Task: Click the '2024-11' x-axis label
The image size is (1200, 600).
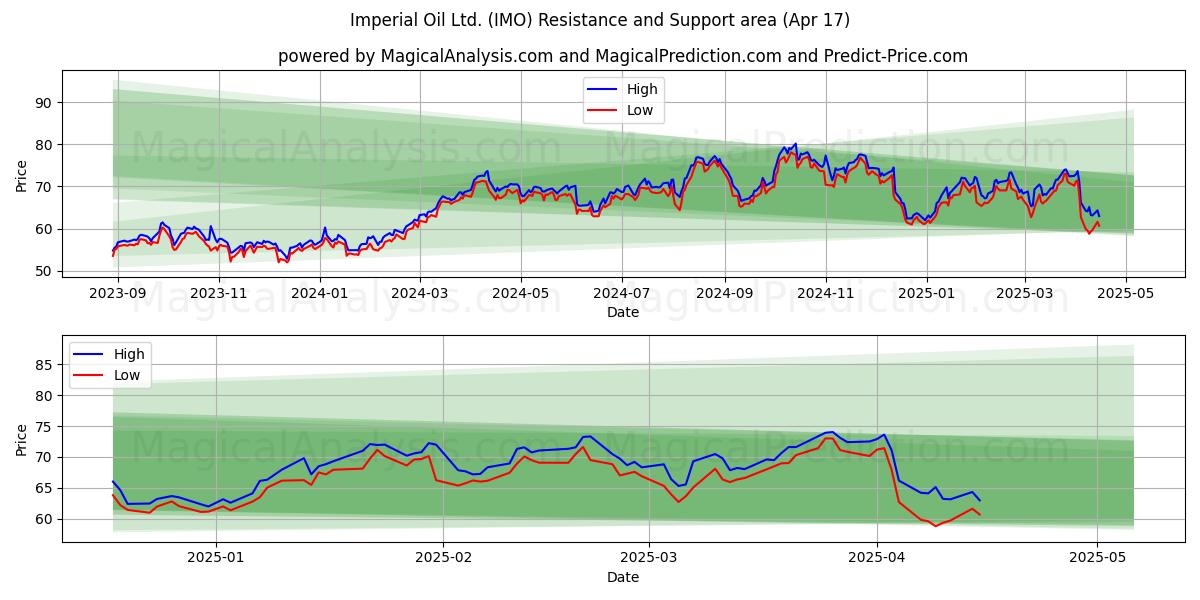Action: tap(826, 295)
